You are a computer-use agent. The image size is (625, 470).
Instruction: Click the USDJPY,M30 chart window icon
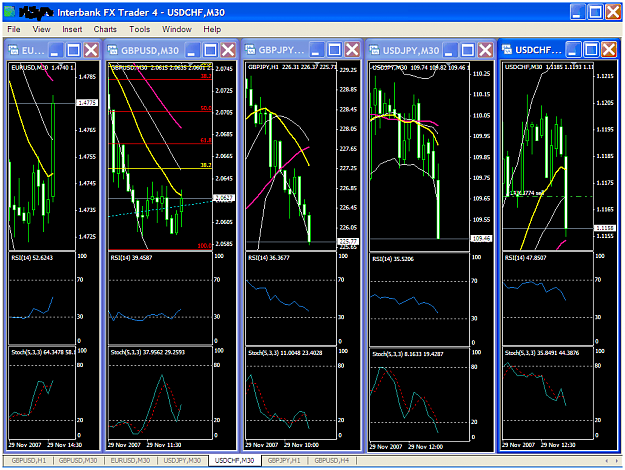click(x=374, y=50)
